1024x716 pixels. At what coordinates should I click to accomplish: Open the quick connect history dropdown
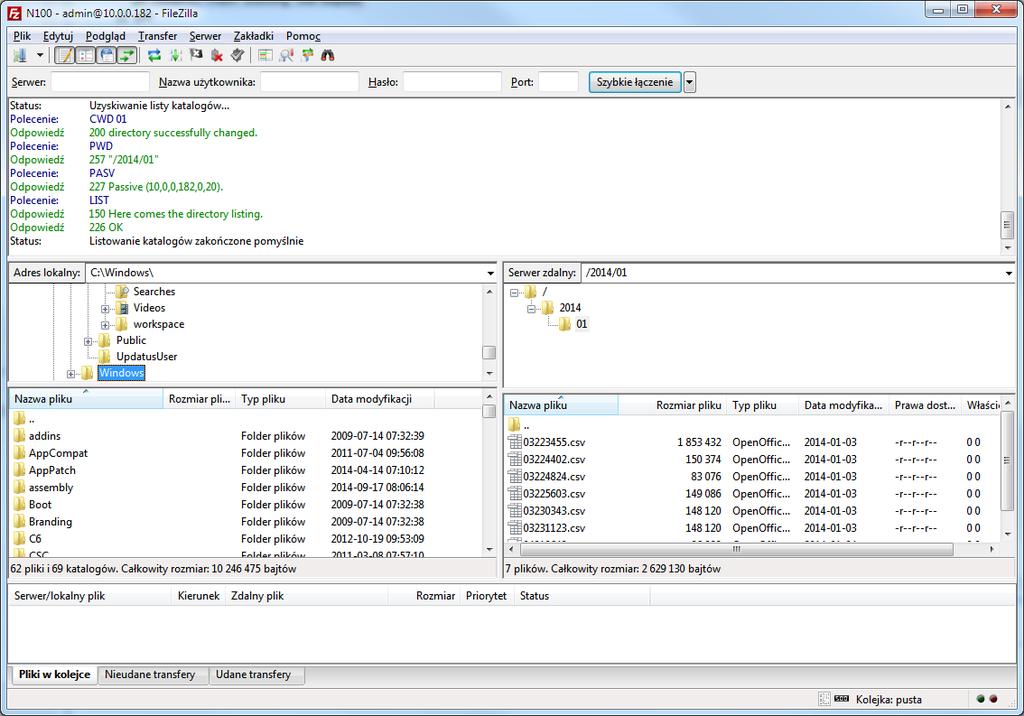[690, 82]
